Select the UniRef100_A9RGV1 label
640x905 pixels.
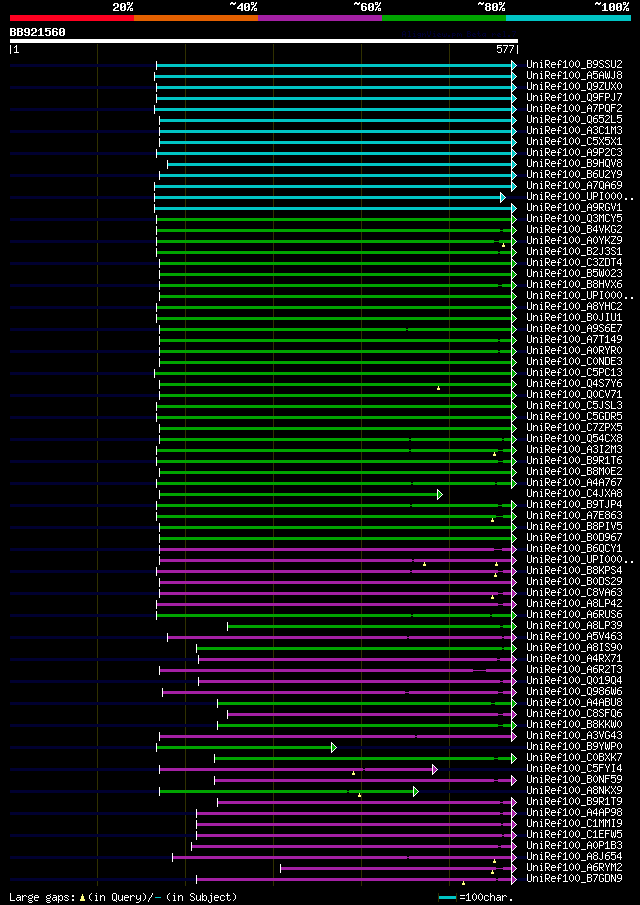(574, 208)
